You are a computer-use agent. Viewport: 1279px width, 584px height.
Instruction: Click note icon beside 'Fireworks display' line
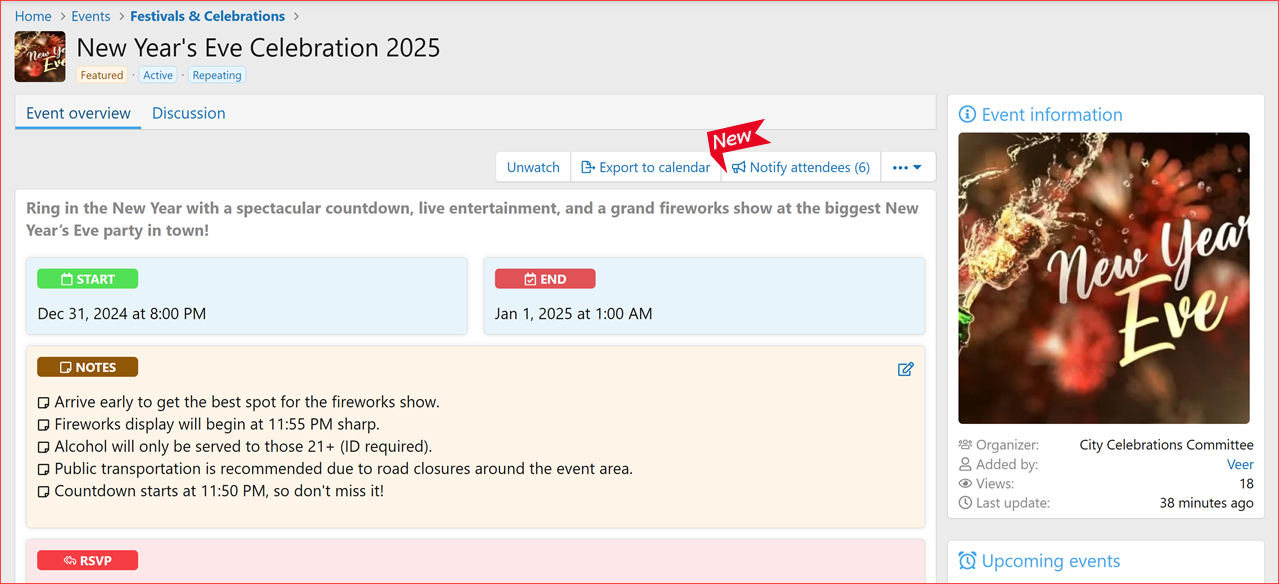click(x=44, y=425)
